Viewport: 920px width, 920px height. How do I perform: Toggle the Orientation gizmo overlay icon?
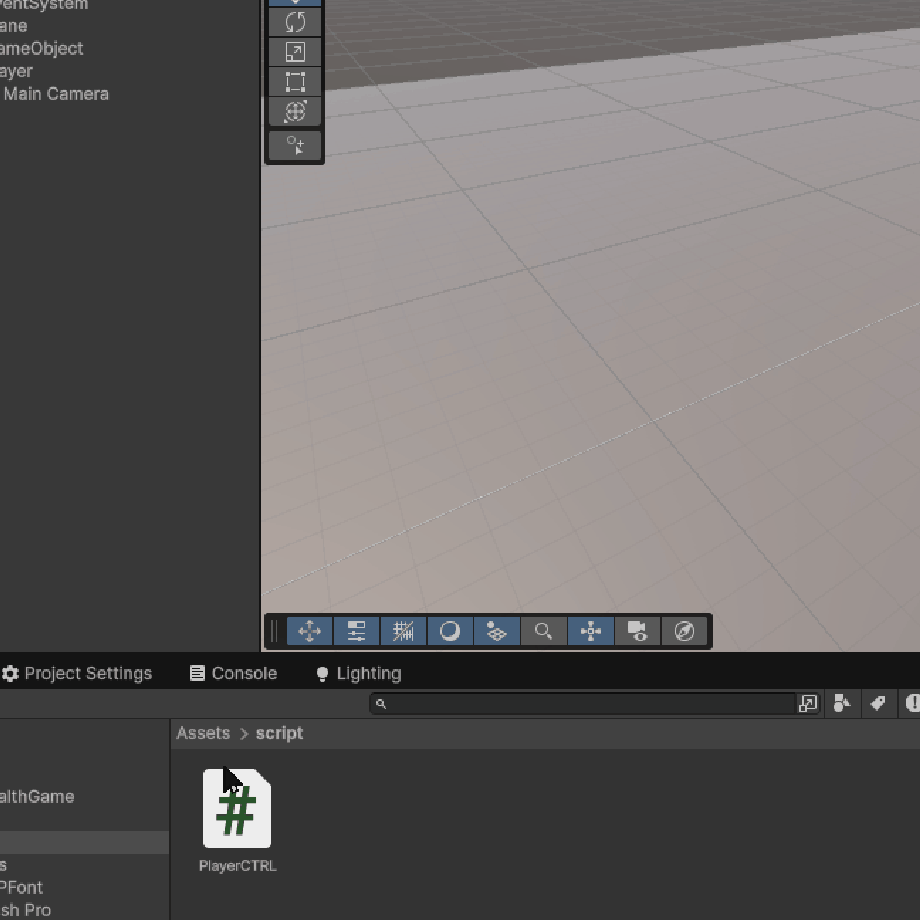pos(591,631)
